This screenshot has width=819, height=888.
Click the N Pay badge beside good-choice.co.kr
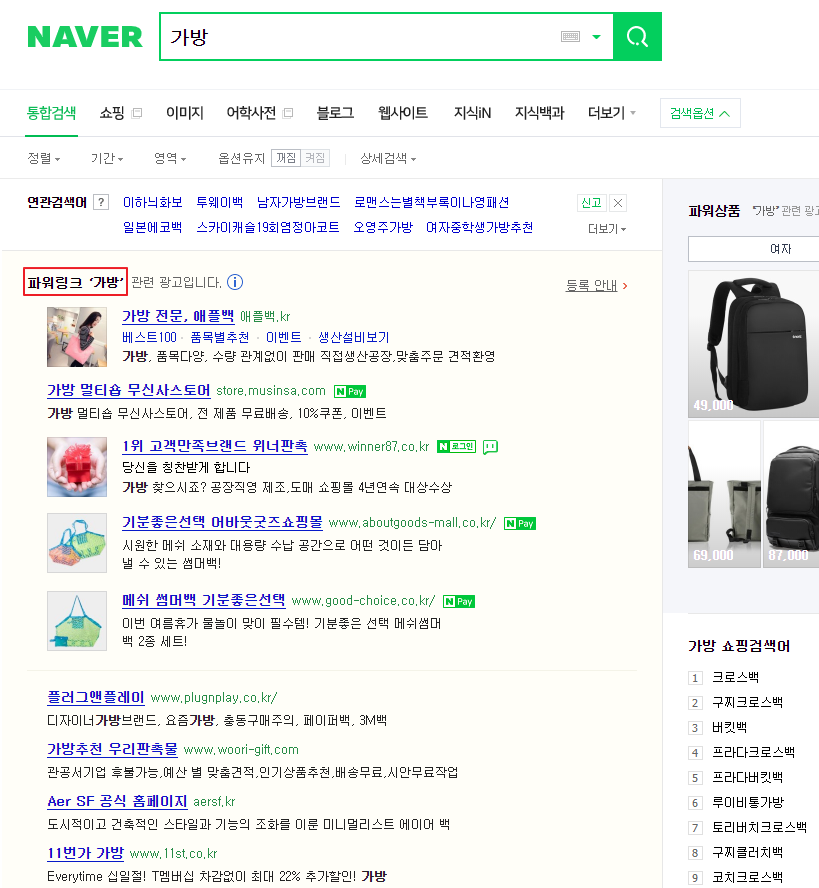point(459,601)
